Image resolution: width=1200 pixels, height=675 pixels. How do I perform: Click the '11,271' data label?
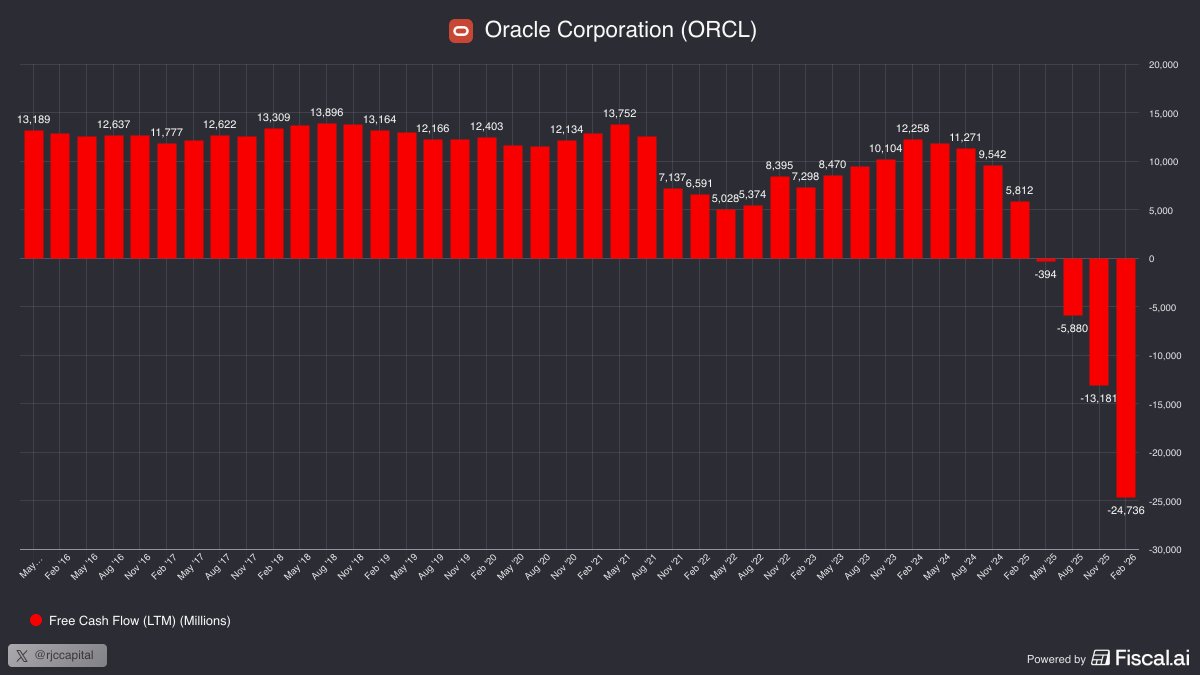pyautogui.click(x=966, y=138)
